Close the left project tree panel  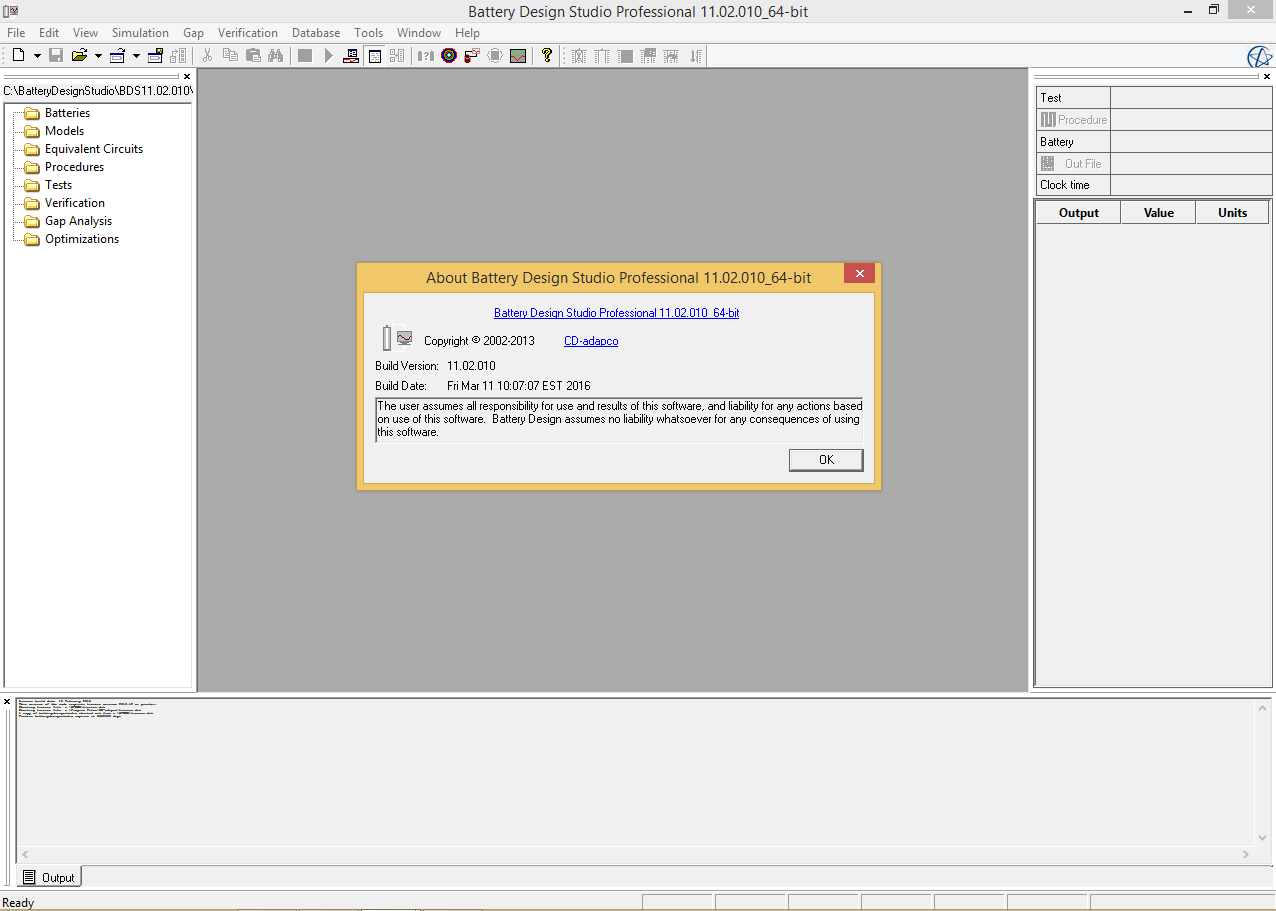(x=187, y=76)
